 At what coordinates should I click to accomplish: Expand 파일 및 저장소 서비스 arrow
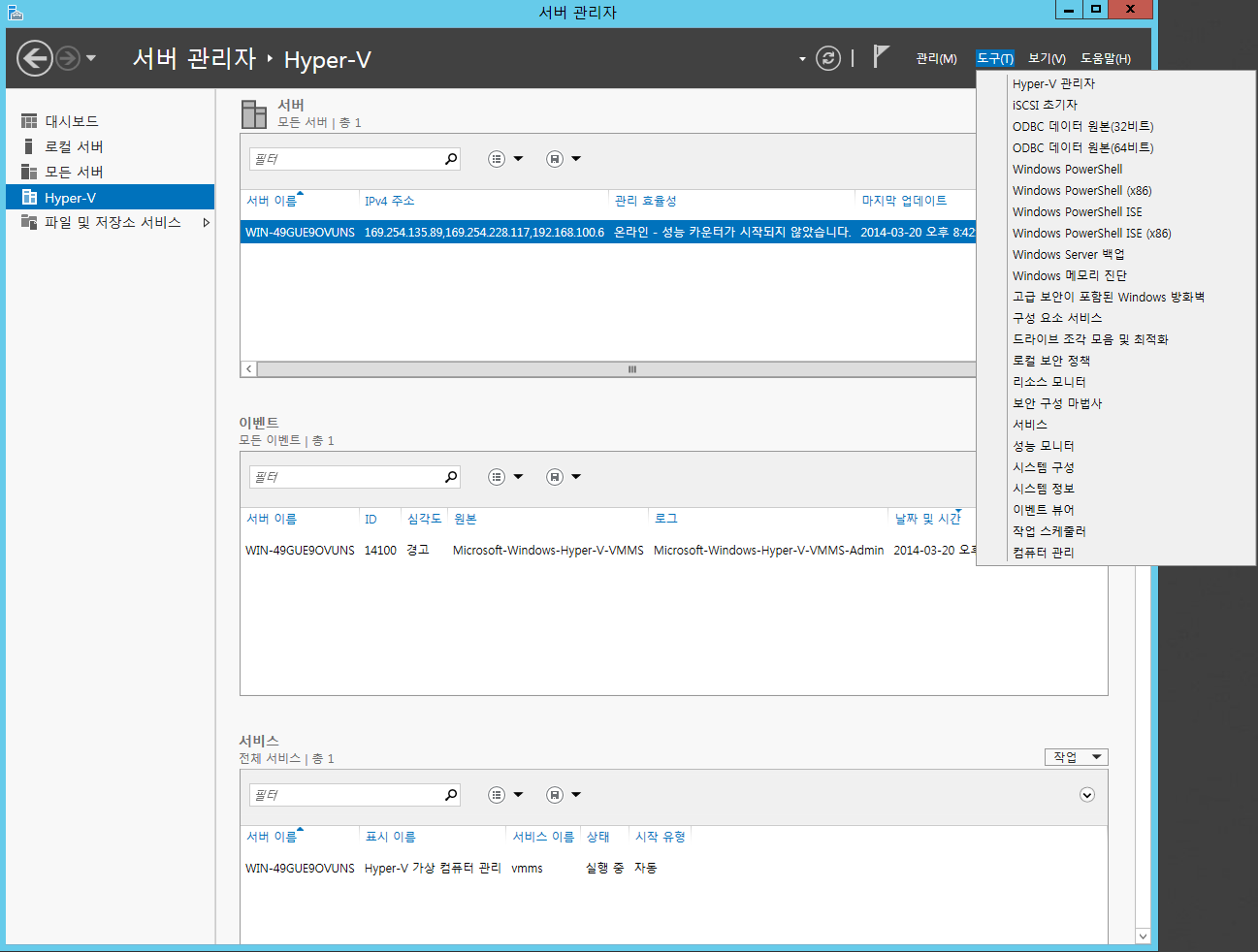click(206, 222)
